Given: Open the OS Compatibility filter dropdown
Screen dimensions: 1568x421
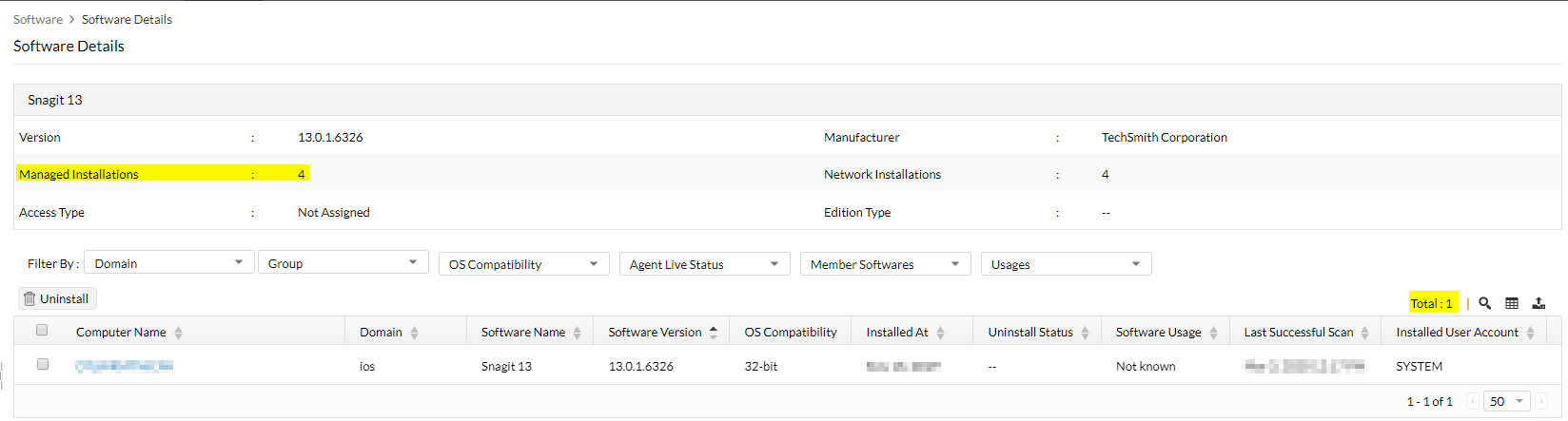Looking at the screenshot, I should point(523,264).
